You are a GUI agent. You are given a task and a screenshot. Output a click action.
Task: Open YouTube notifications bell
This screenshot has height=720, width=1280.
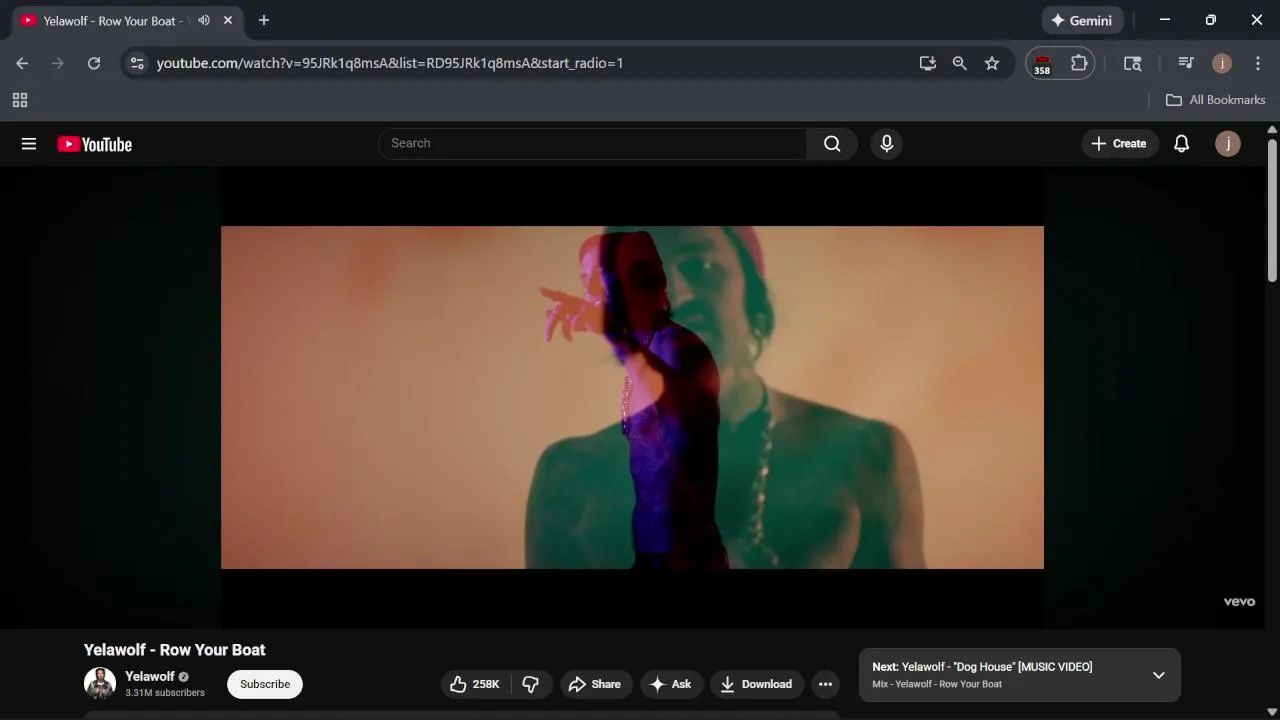click(1181, 143)
